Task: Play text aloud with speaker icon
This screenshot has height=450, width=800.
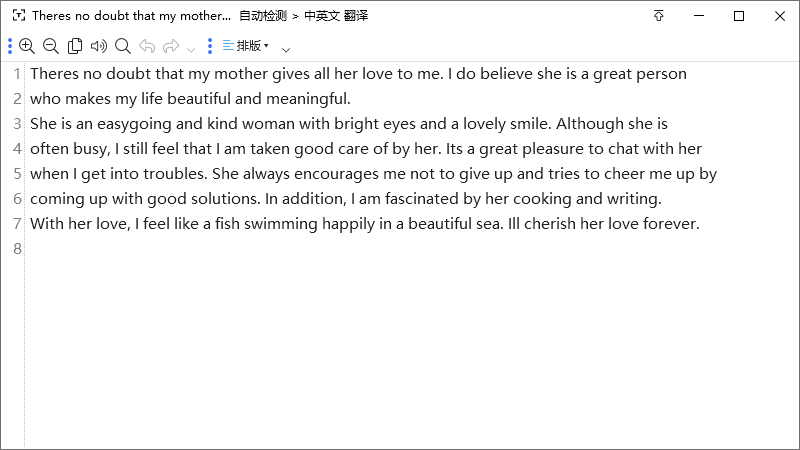Action: (99, 46)
